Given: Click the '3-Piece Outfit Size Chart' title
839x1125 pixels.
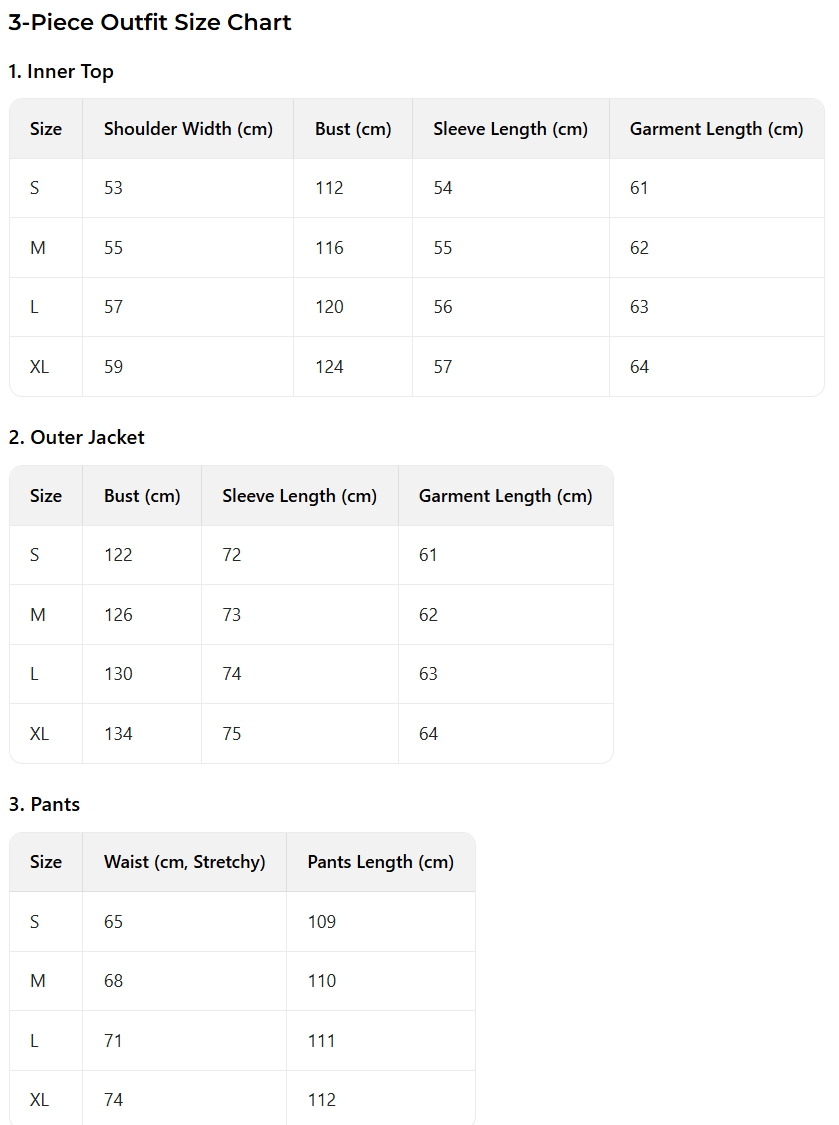Looking at the screenshot, I should 150,23.
